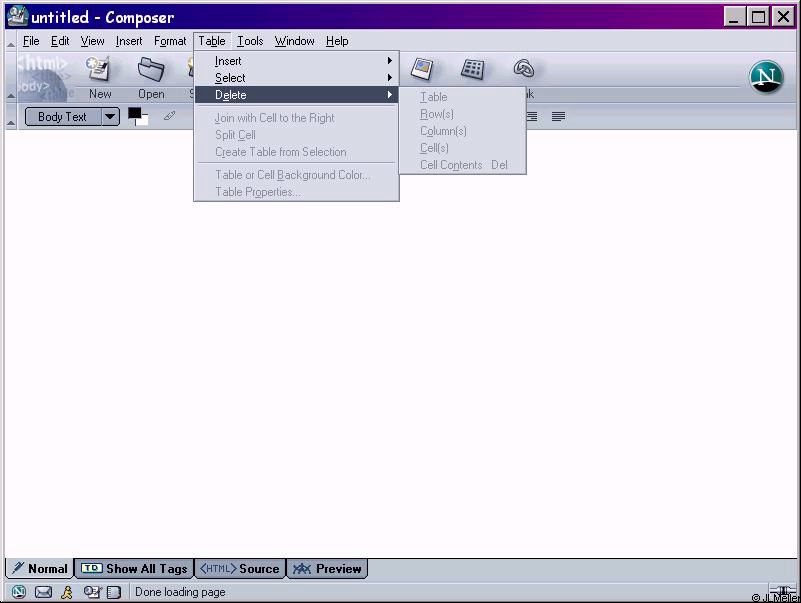Click the Done loading page status text

tap(180, 592)
